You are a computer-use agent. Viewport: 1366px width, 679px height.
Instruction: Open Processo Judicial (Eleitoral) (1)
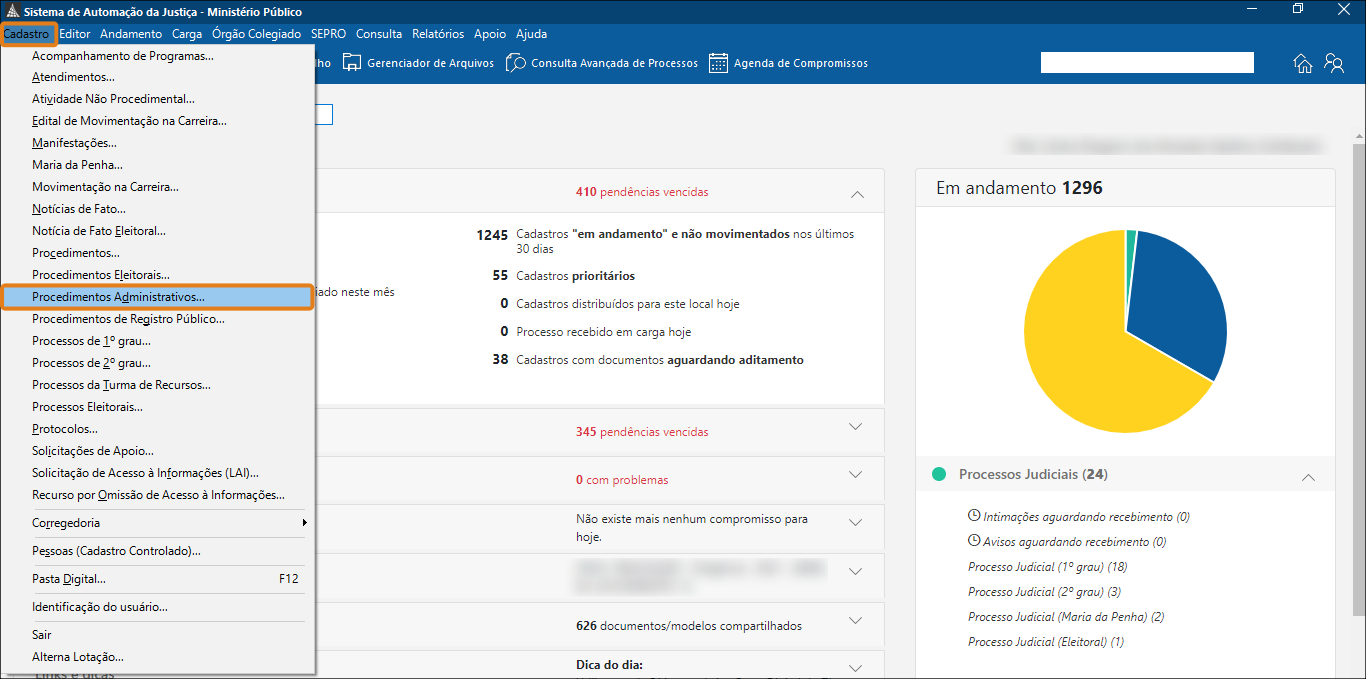coord(1046,642)
